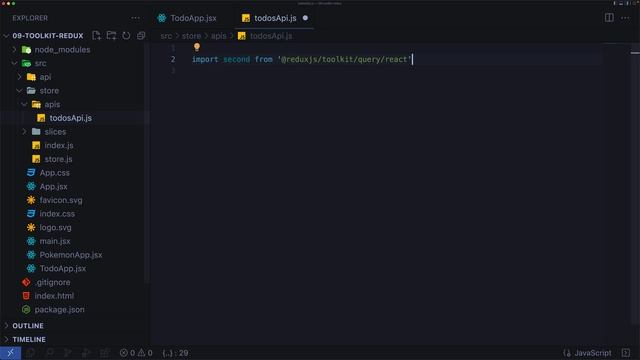Open main.jsx file

[x=55, y=241]
